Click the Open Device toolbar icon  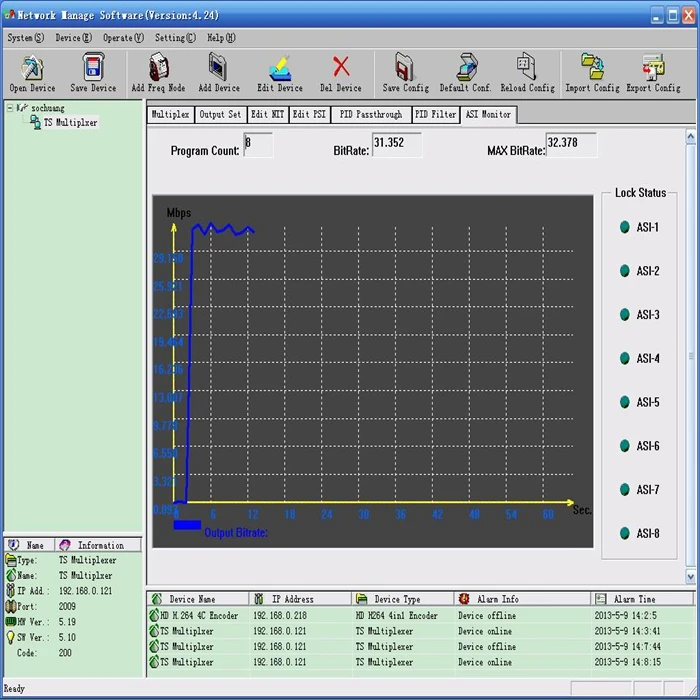[x=32, y=68]
